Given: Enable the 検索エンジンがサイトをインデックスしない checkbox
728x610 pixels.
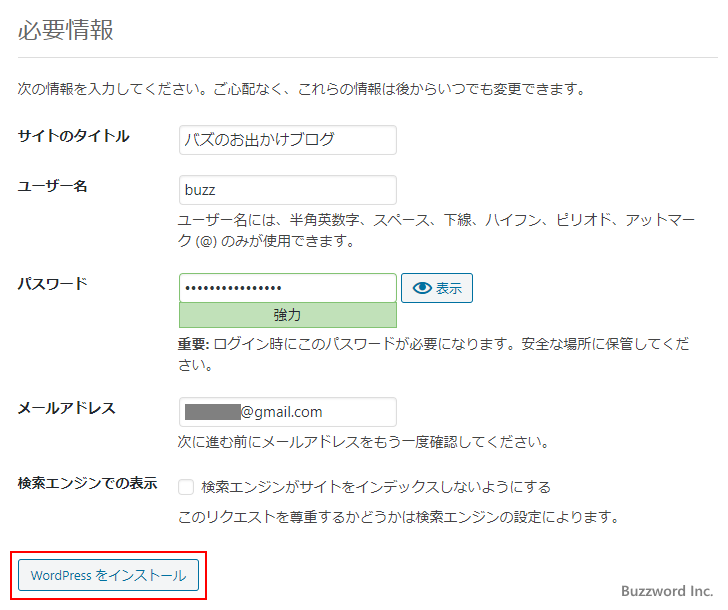Looking at the screenshot, I should click(x=186, y=487).
